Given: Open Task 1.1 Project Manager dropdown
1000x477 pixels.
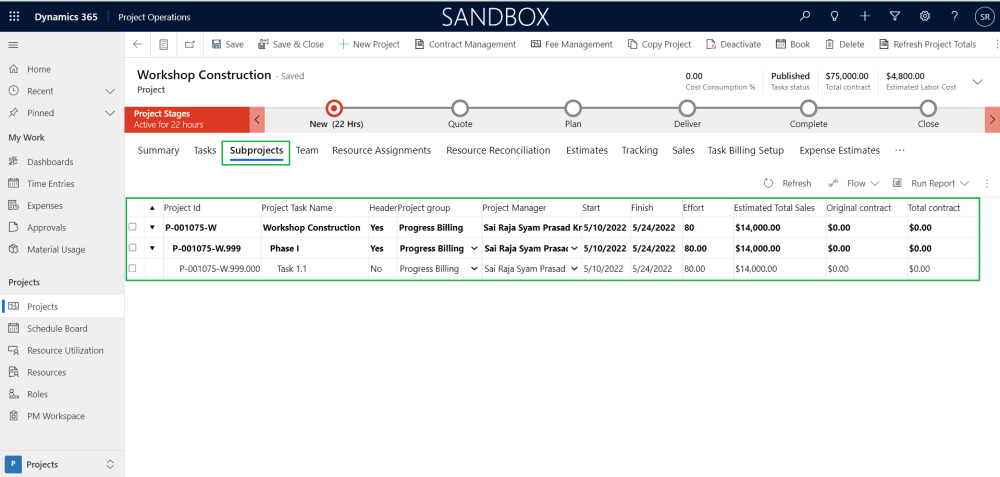Looking at the screenshot, I should tap(575, 268).
